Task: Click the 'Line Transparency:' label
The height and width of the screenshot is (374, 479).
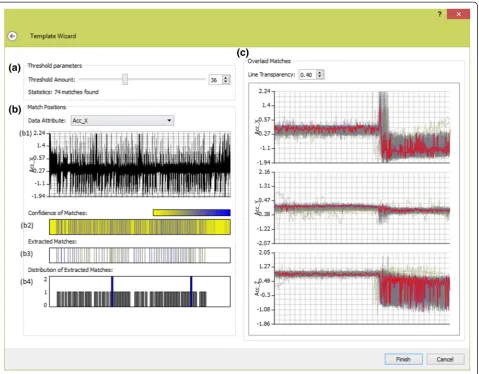Action: click(x=271, y=75)
